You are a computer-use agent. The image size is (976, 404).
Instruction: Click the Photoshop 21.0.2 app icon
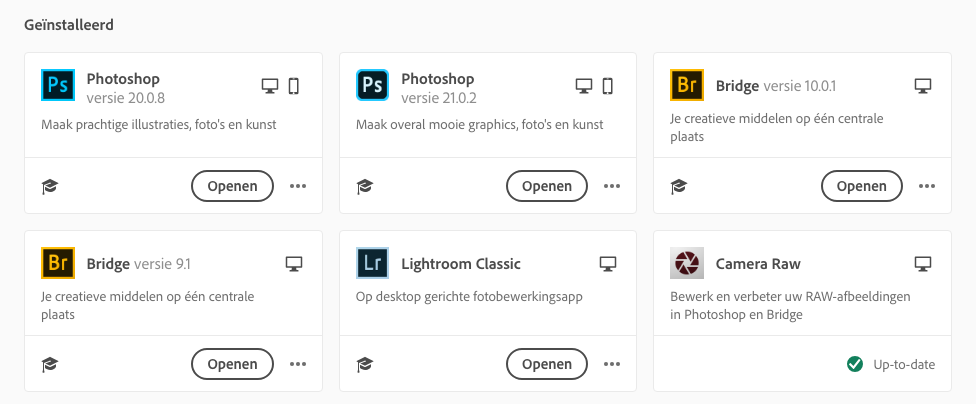pos(372,87)
